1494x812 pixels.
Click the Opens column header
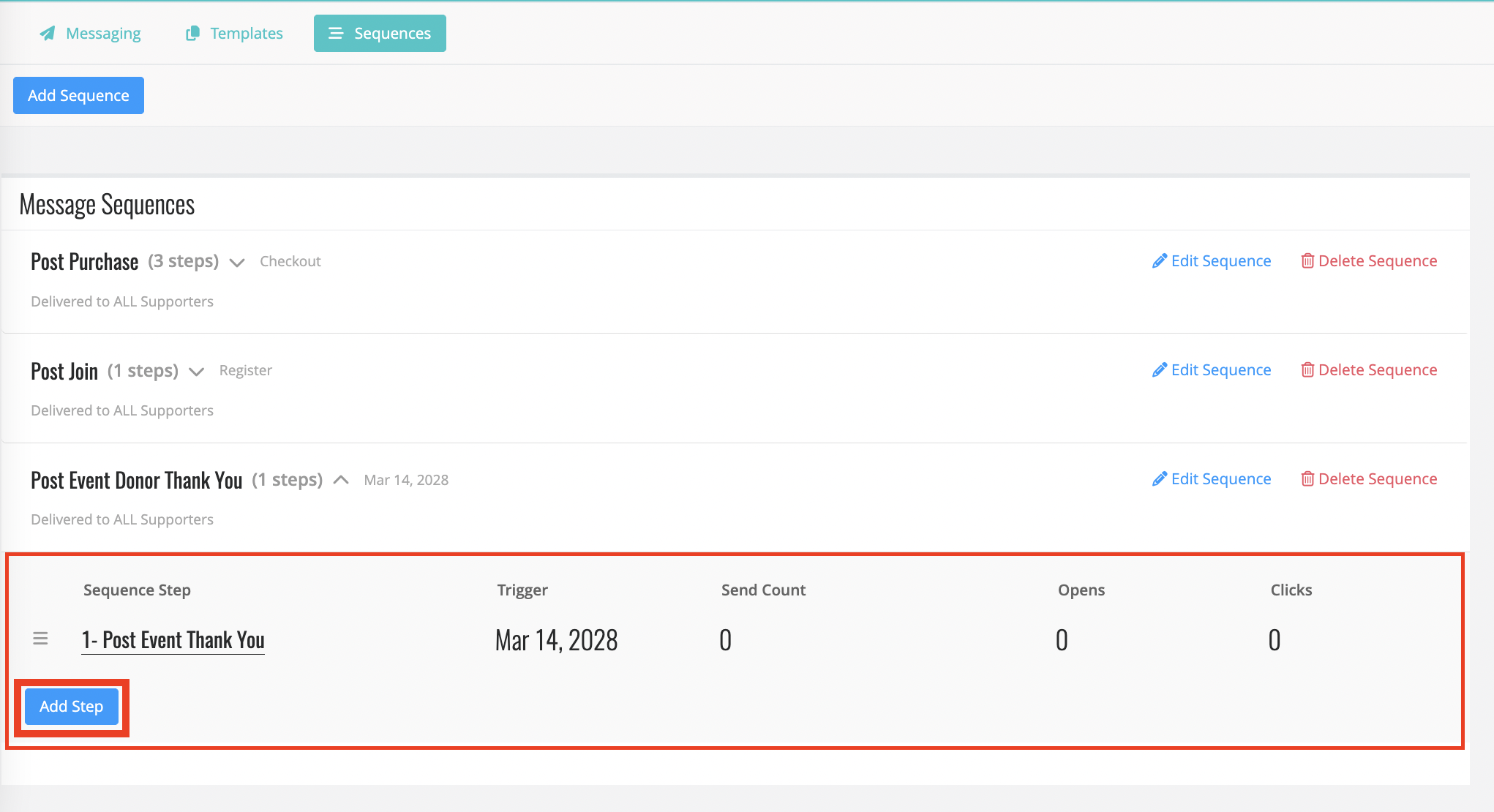coord(1081,590)
